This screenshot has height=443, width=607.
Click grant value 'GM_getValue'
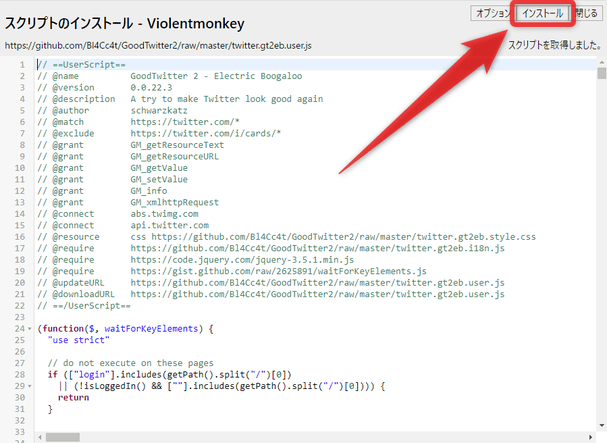tap(159, 168)
